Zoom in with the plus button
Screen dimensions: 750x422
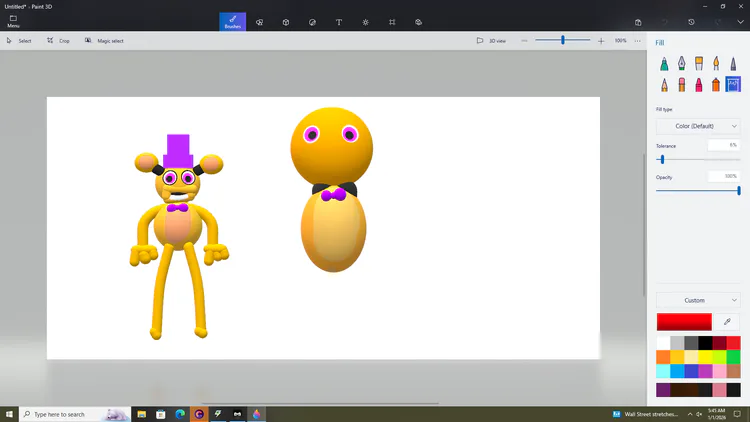[601, 41]
